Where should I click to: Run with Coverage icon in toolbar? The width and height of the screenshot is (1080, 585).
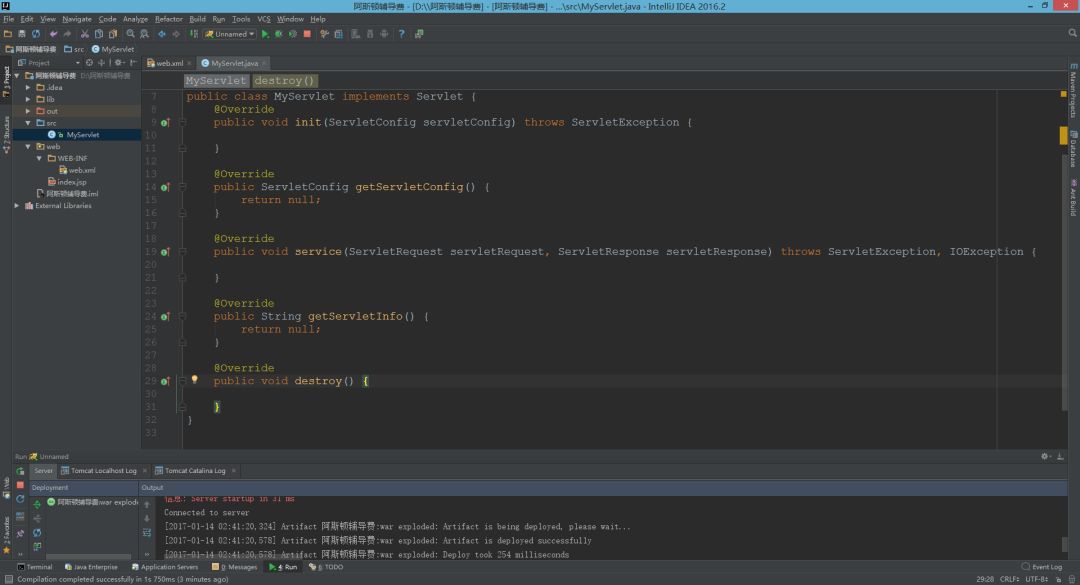click(293, 34)
